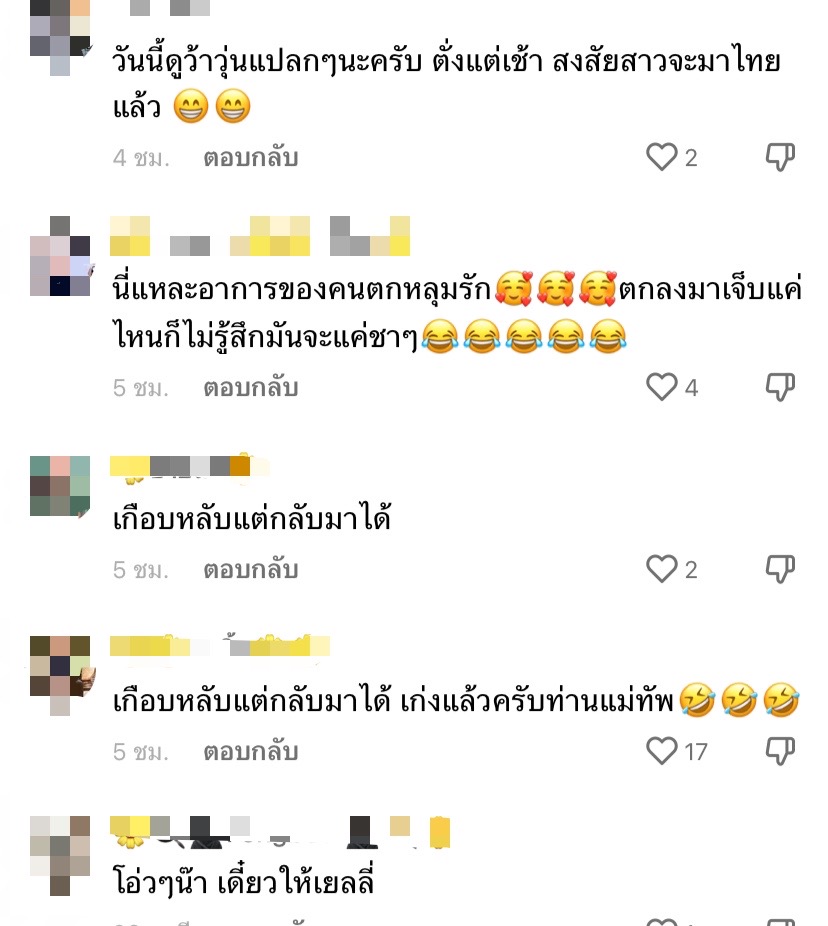Like the falling-in-love comment with 4 likes
828x926 pixels.
point(661,387)
